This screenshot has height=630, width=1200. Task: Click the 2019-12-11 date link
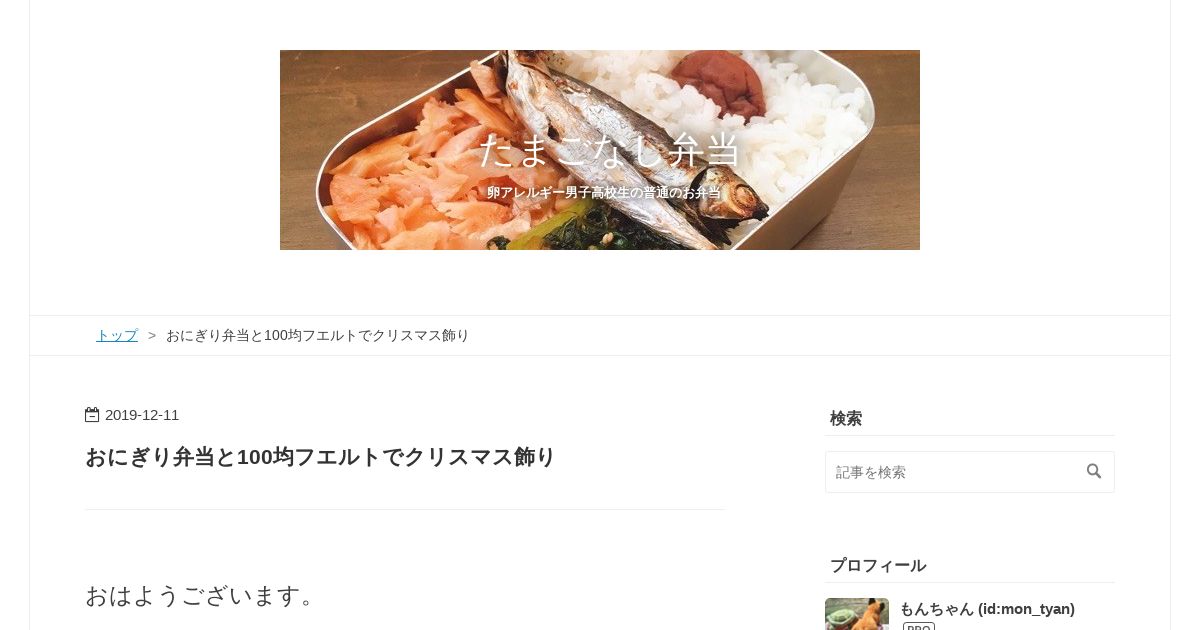pos(142,415)
